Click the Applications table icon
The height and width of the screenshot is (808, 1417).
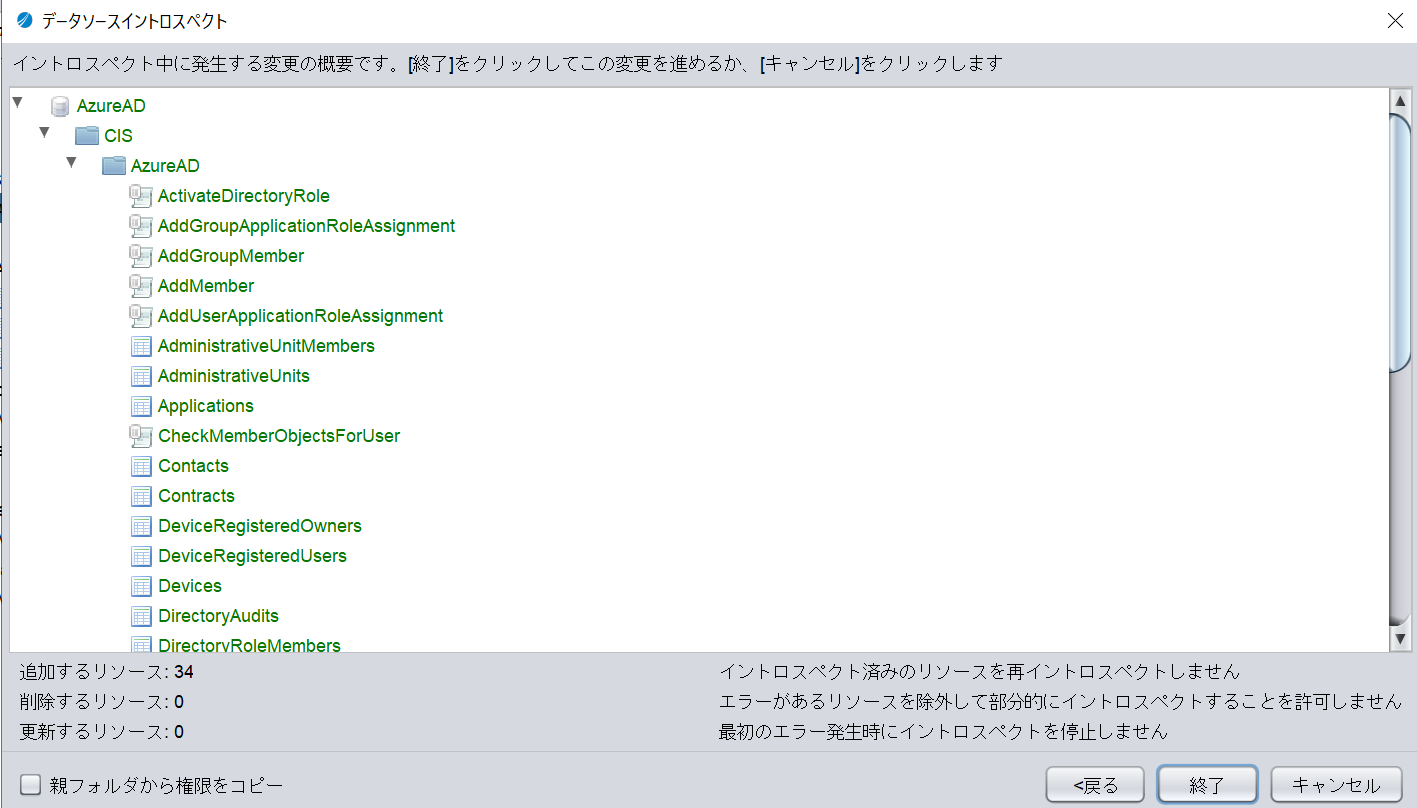141,406
